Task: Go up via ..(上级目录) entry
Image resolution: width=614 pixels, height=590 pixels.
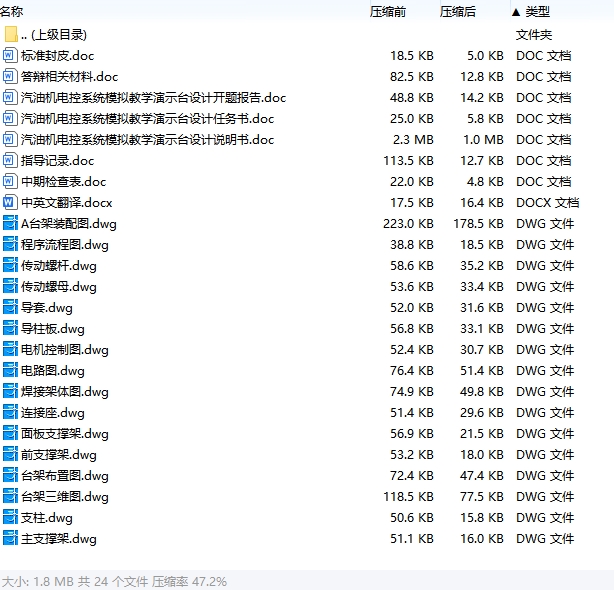Action: (54, 35)
